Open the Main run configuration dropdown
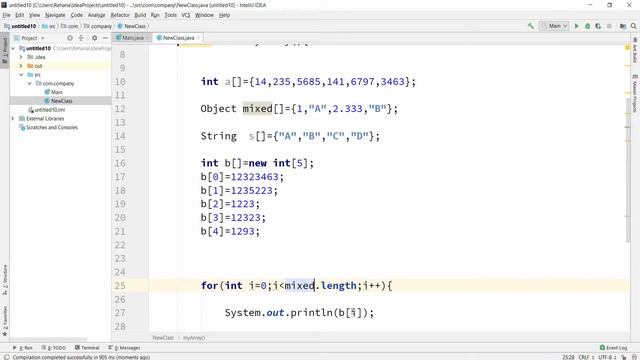This screenshot has width=640, height=360. coord(554,26)
